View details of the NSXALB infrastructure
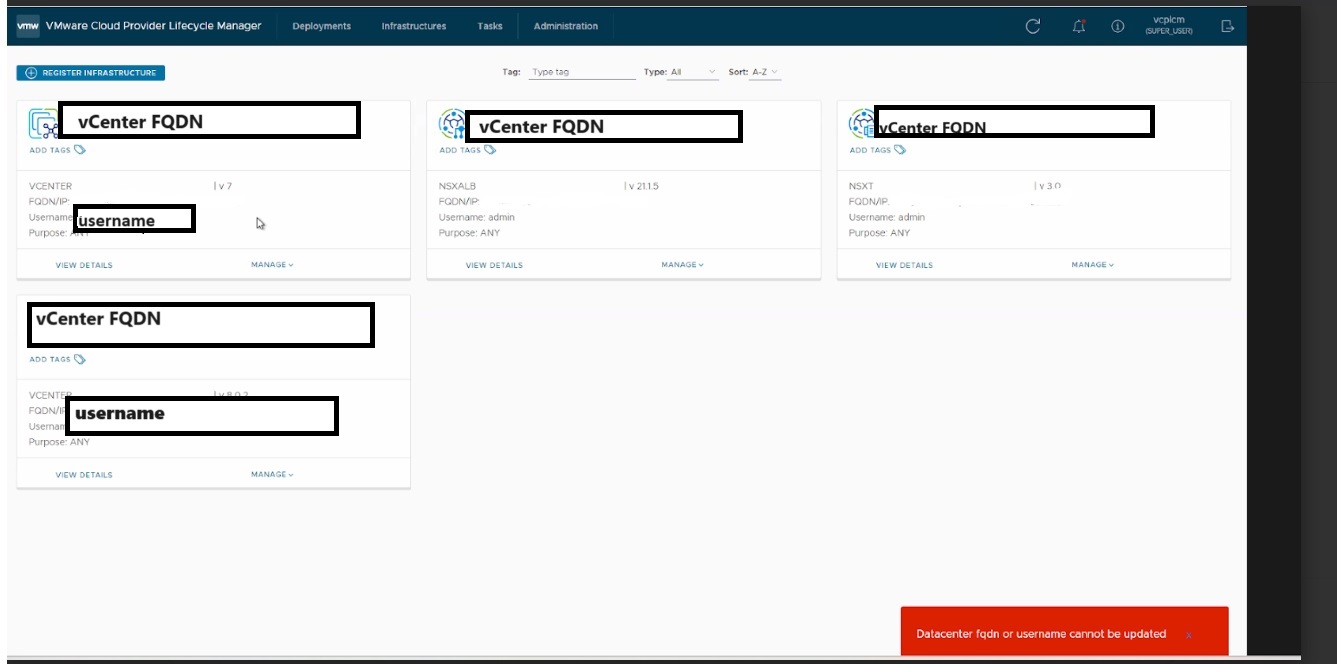Viewport: 1337px width, 664px height. (494, 265)
